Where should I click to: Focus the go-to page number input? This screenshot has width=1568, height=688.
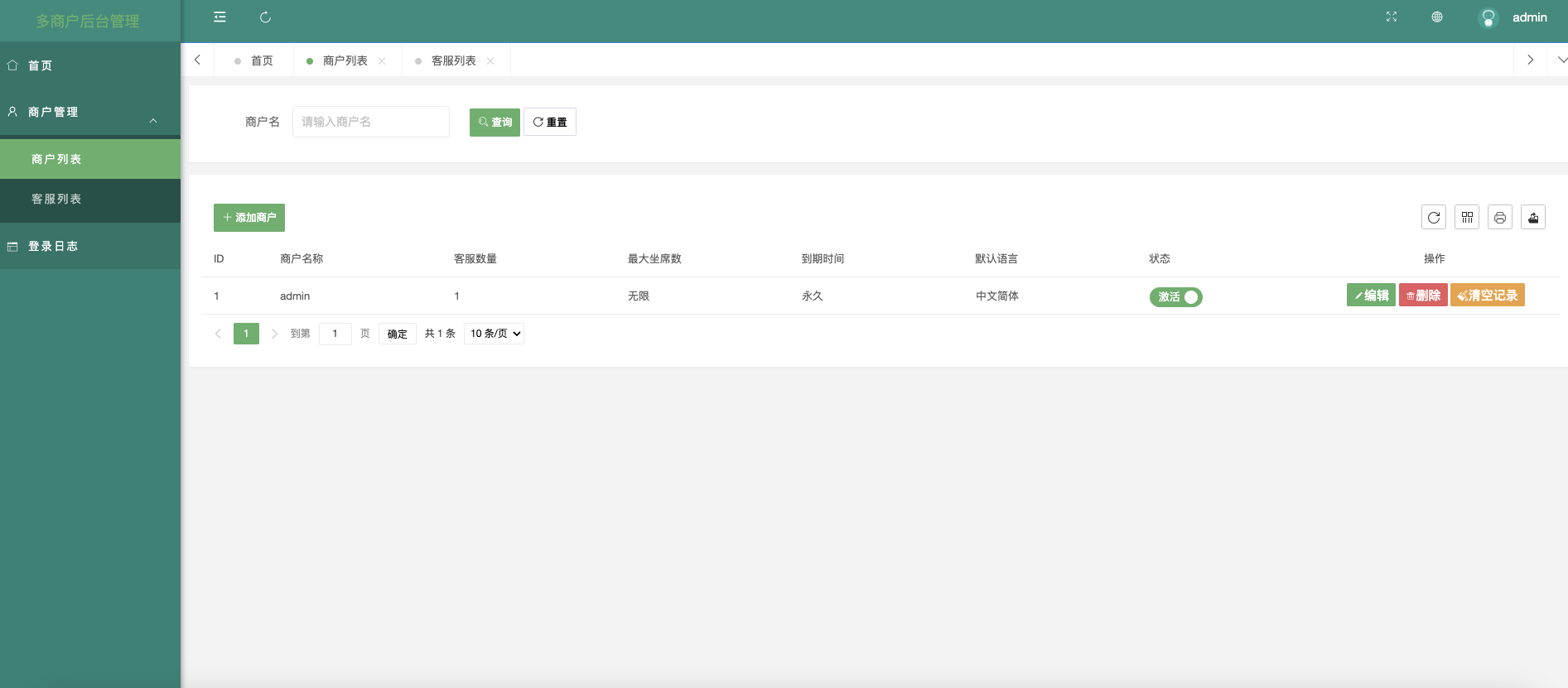click(x=335, y=334)
